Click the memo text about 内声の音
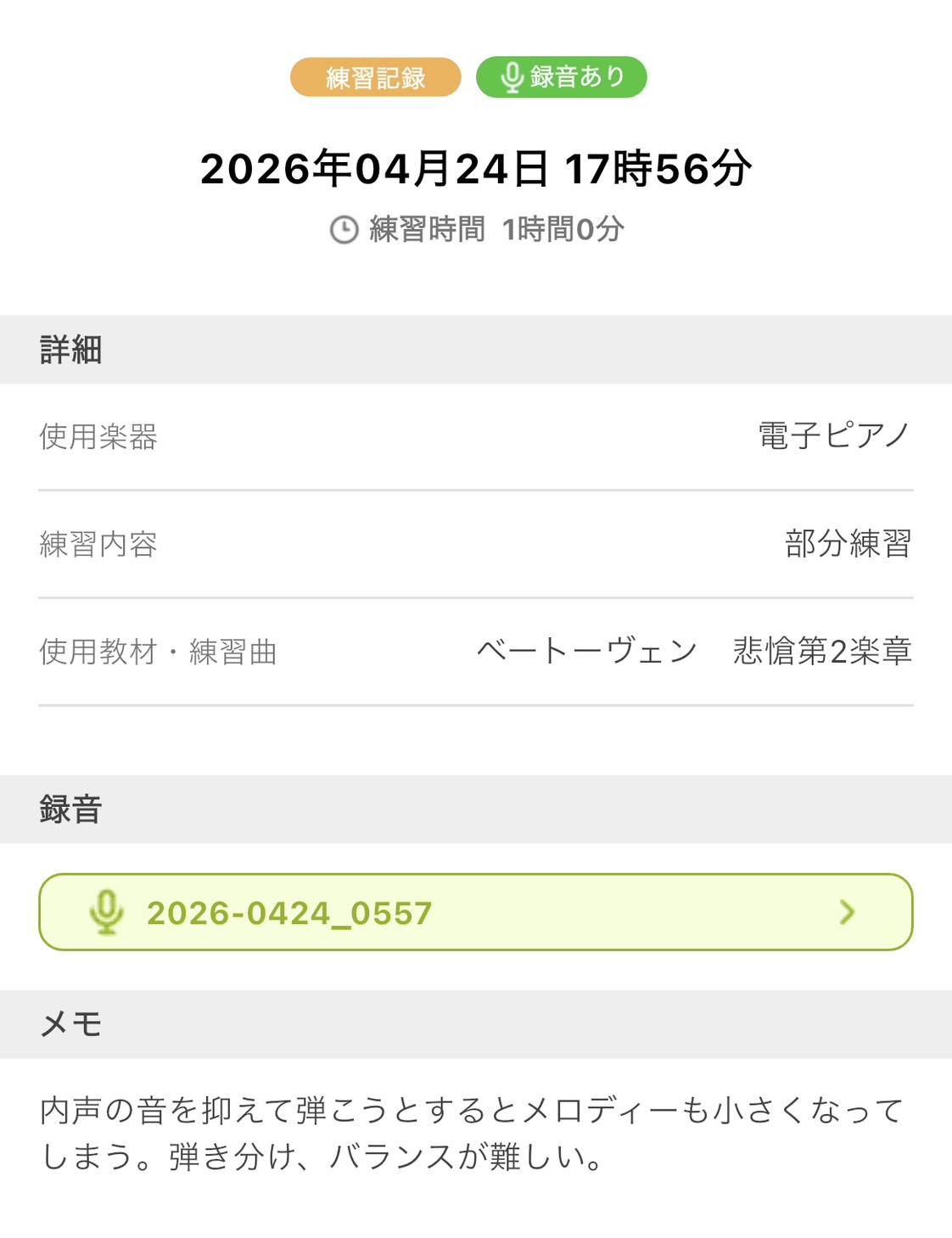 click(x=472, y=1111)
